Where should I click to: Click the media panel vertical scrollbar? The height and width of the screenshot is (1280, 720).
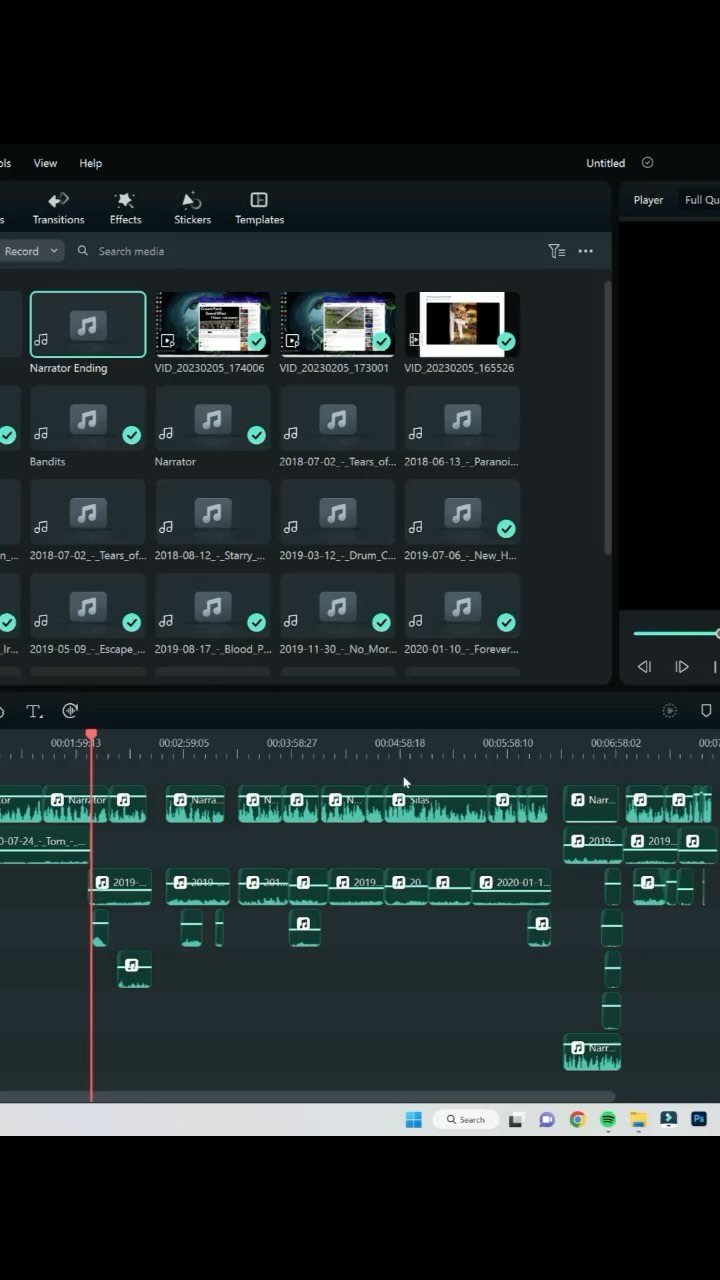point(606,418)
